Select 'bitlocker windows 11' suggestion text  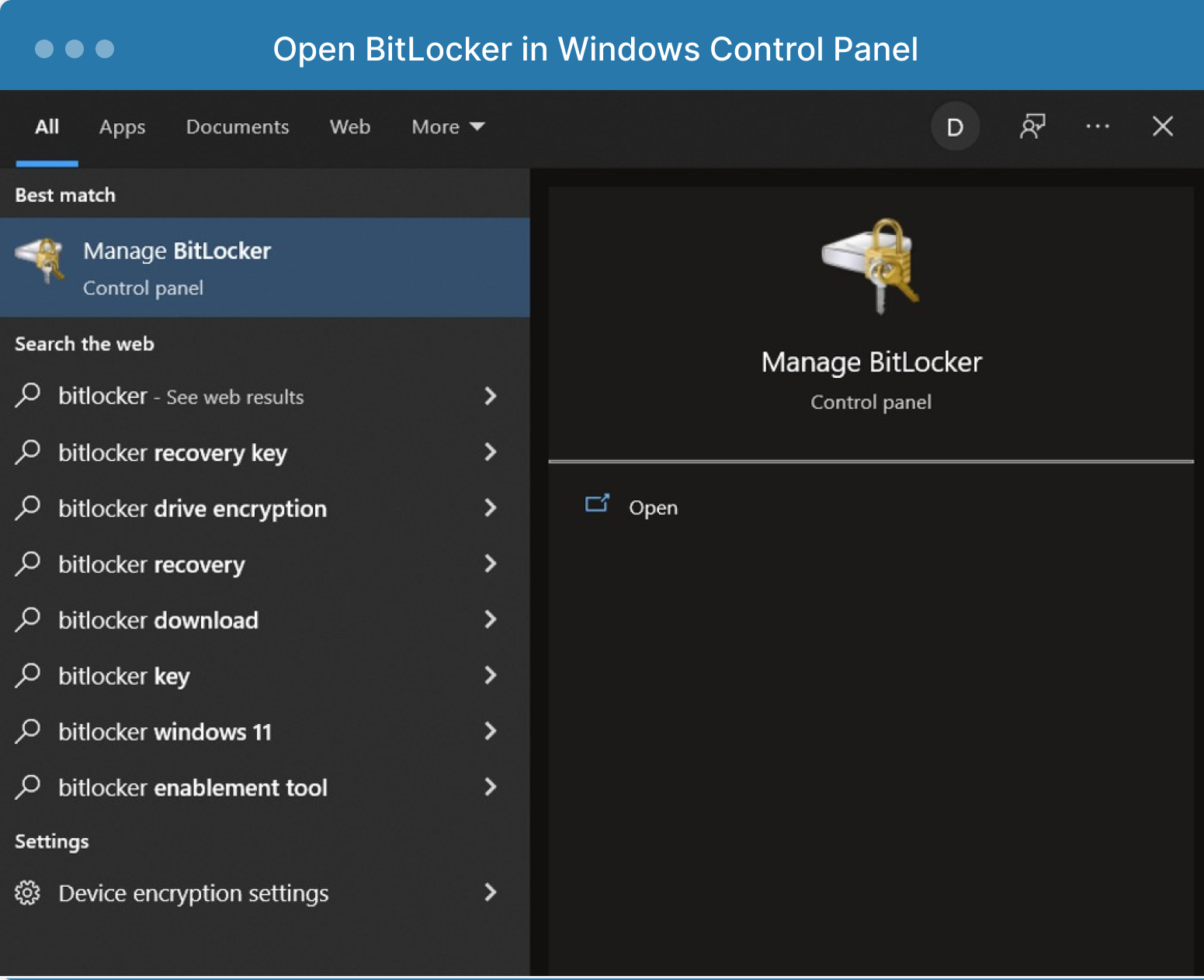pos(165,732)
